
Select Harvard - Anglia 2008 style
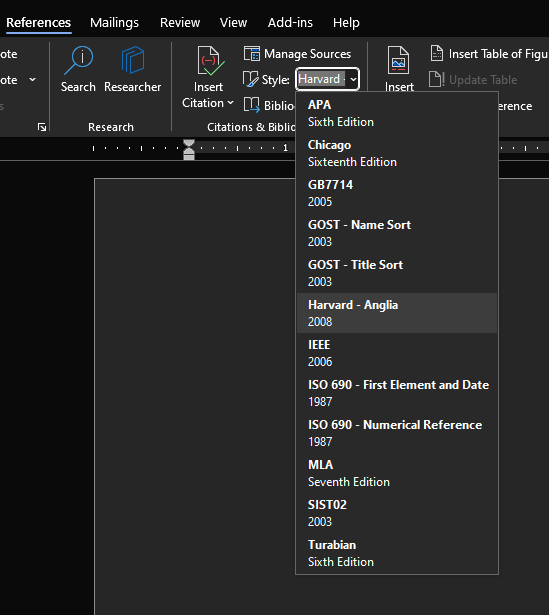397,313
